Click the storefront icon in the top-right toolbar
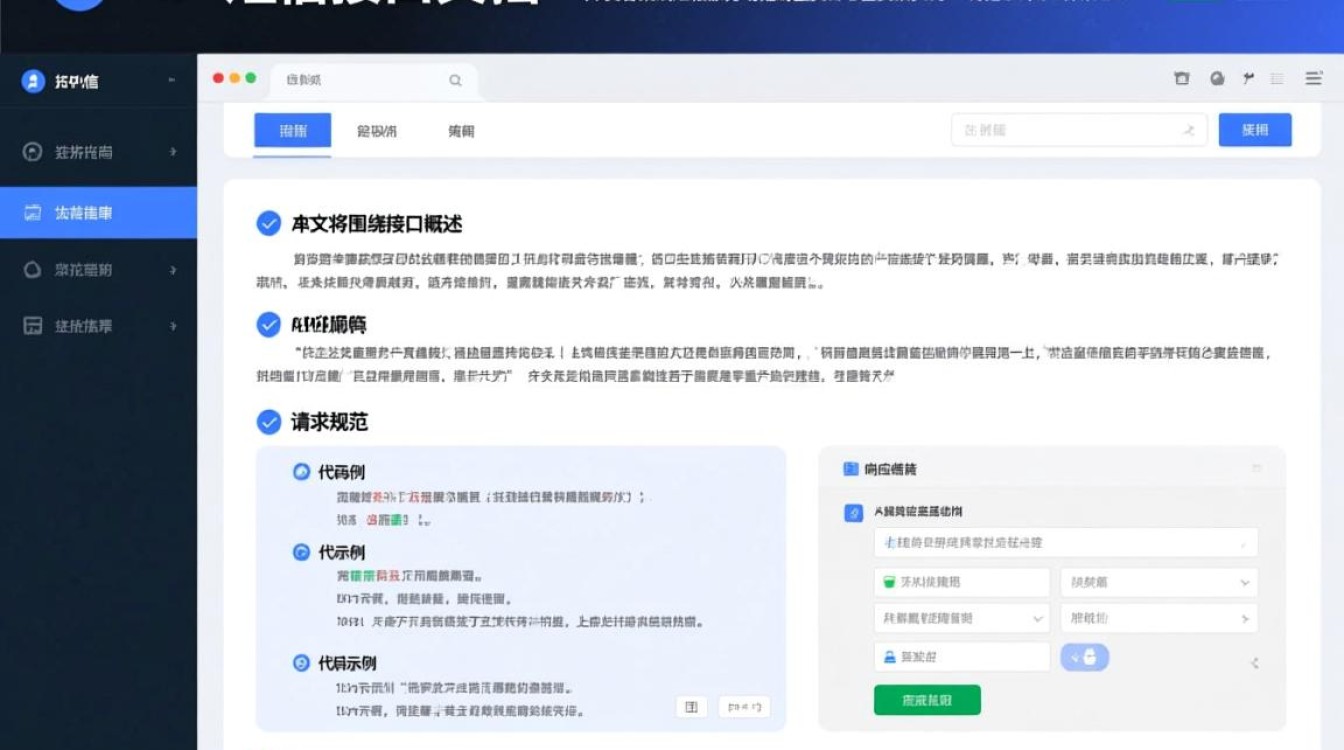 click(1181, 77)
